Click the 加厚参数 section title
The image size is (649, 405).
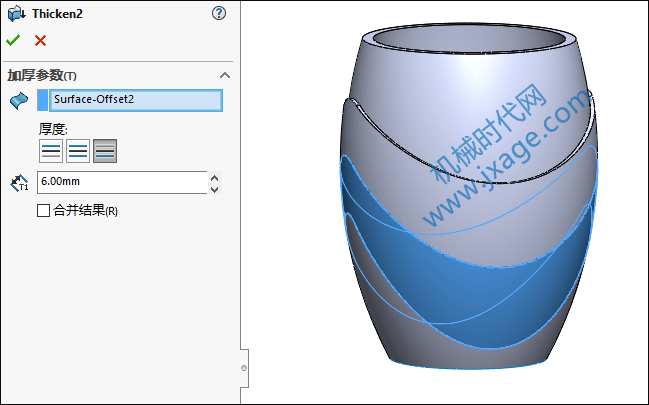click(42, 75)
